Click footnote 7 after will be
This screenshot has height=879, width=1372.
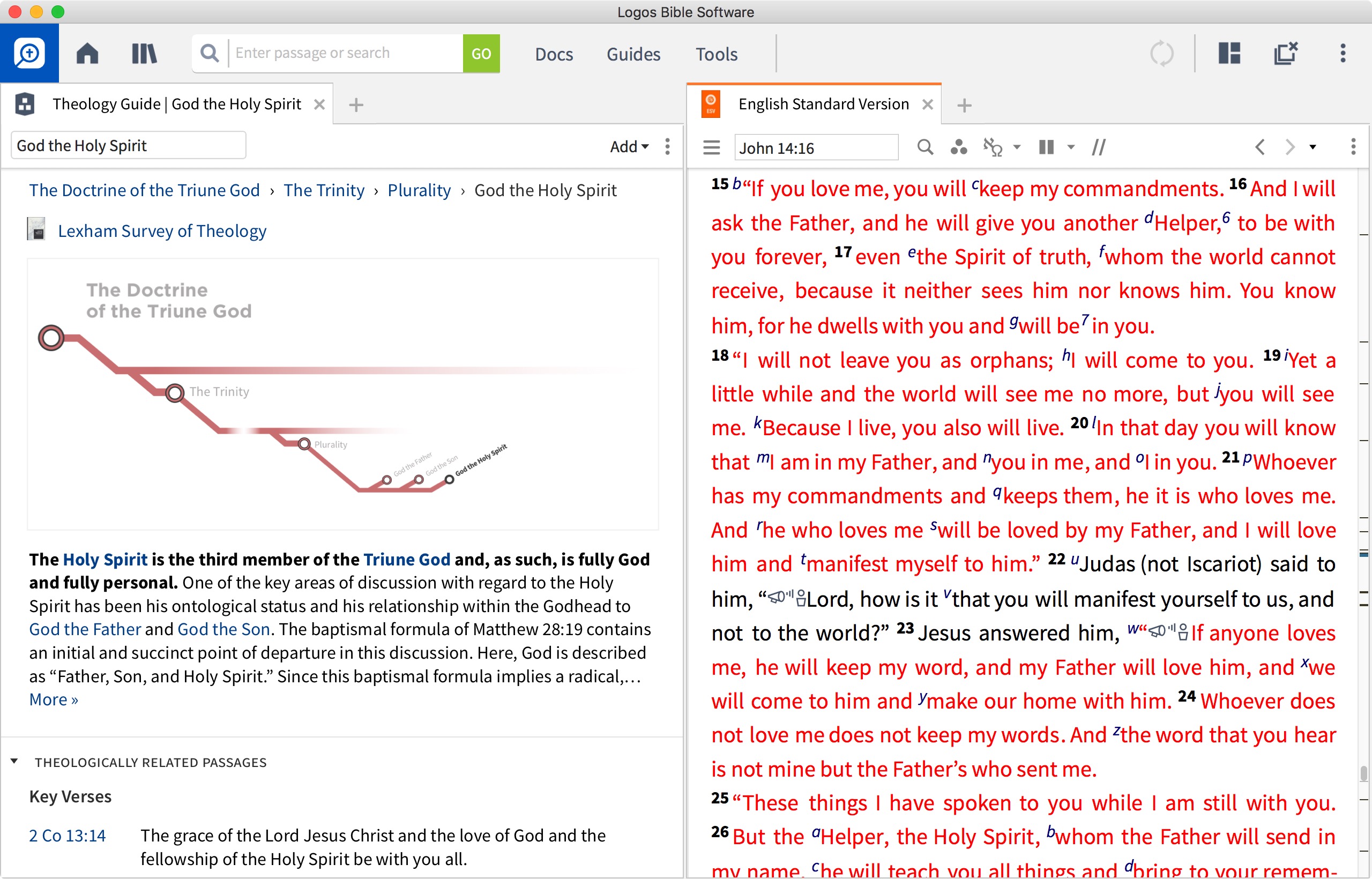(x=1085, y=319)
